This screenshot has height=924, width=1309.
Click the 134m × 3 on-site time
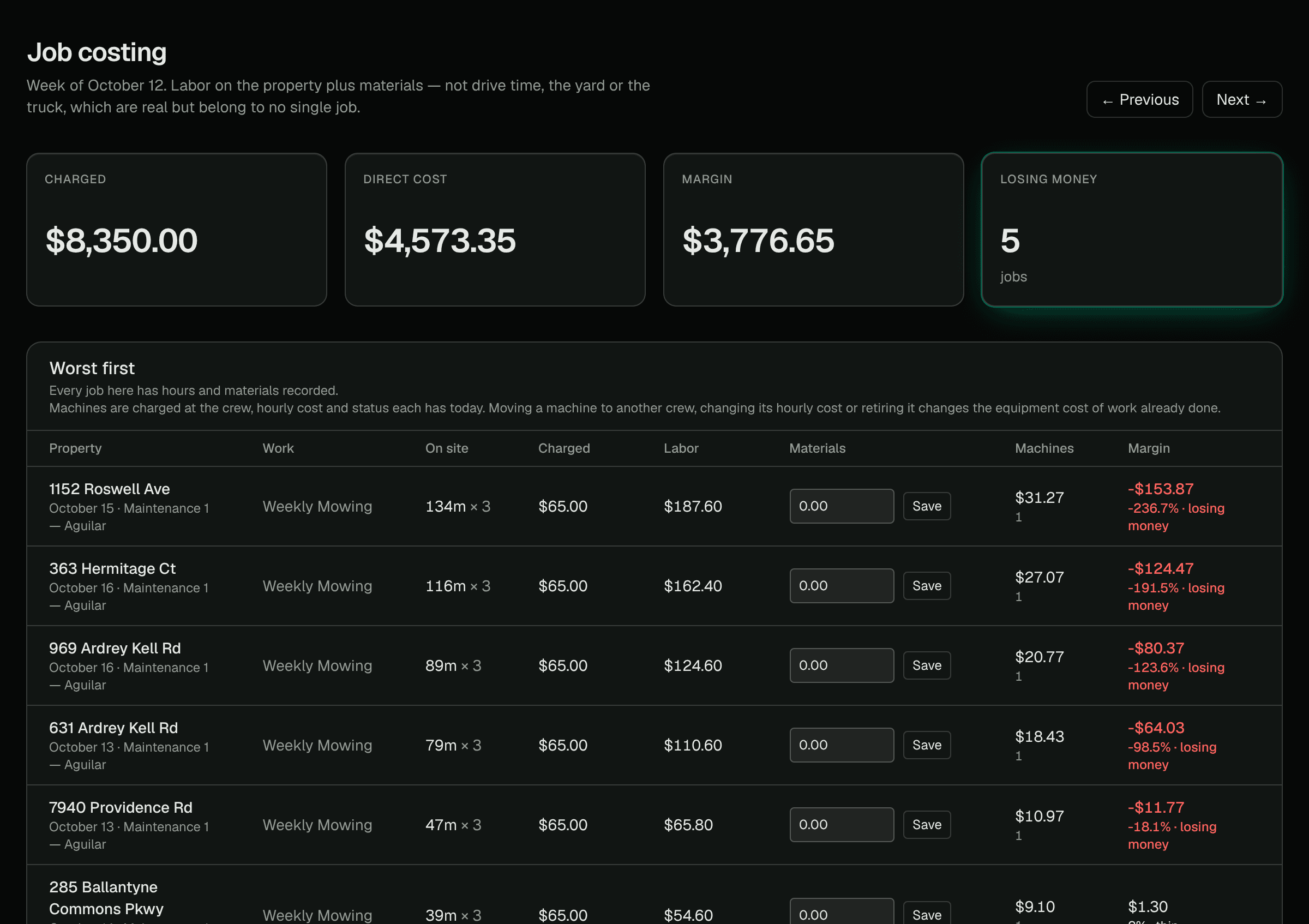point(458,506)
